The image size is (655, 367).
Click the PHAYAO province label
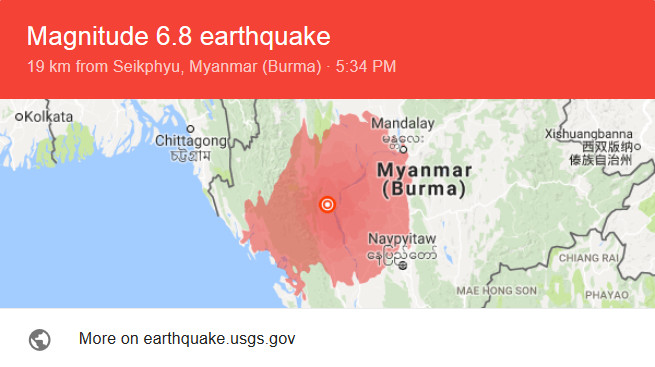pyautogui.click(x=607, y=295)
